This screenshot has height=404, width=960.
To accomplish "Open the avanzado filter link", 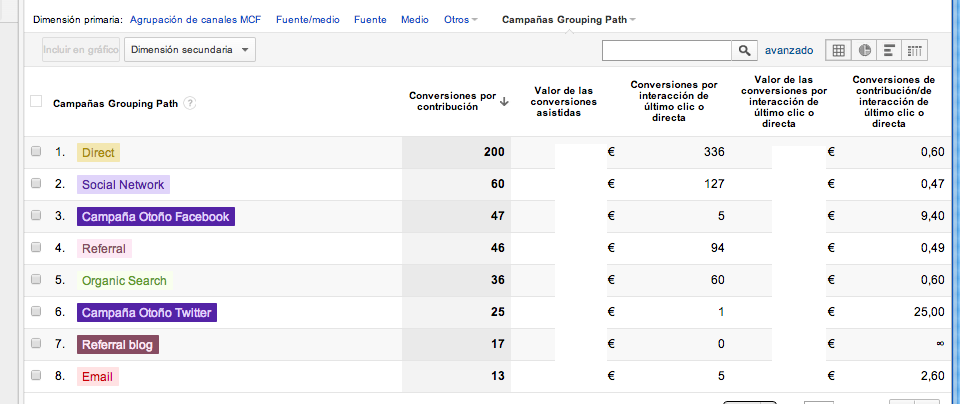I will point(789,50).
